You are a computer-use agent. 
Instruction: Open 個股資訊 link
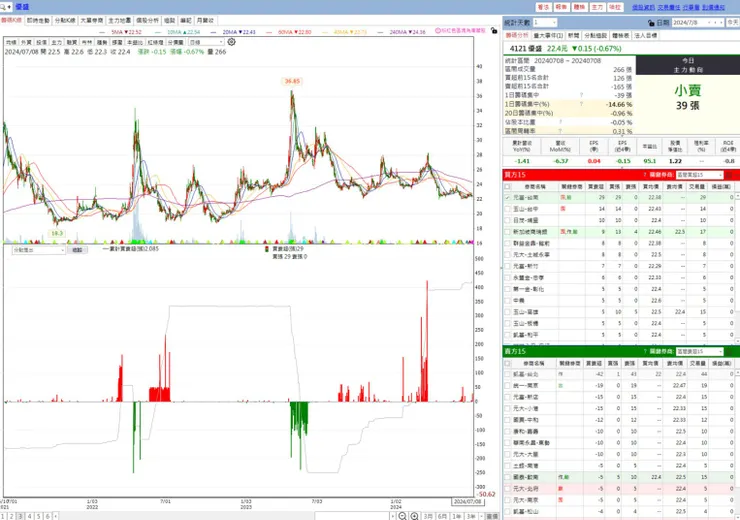click(x=643, y=7)
